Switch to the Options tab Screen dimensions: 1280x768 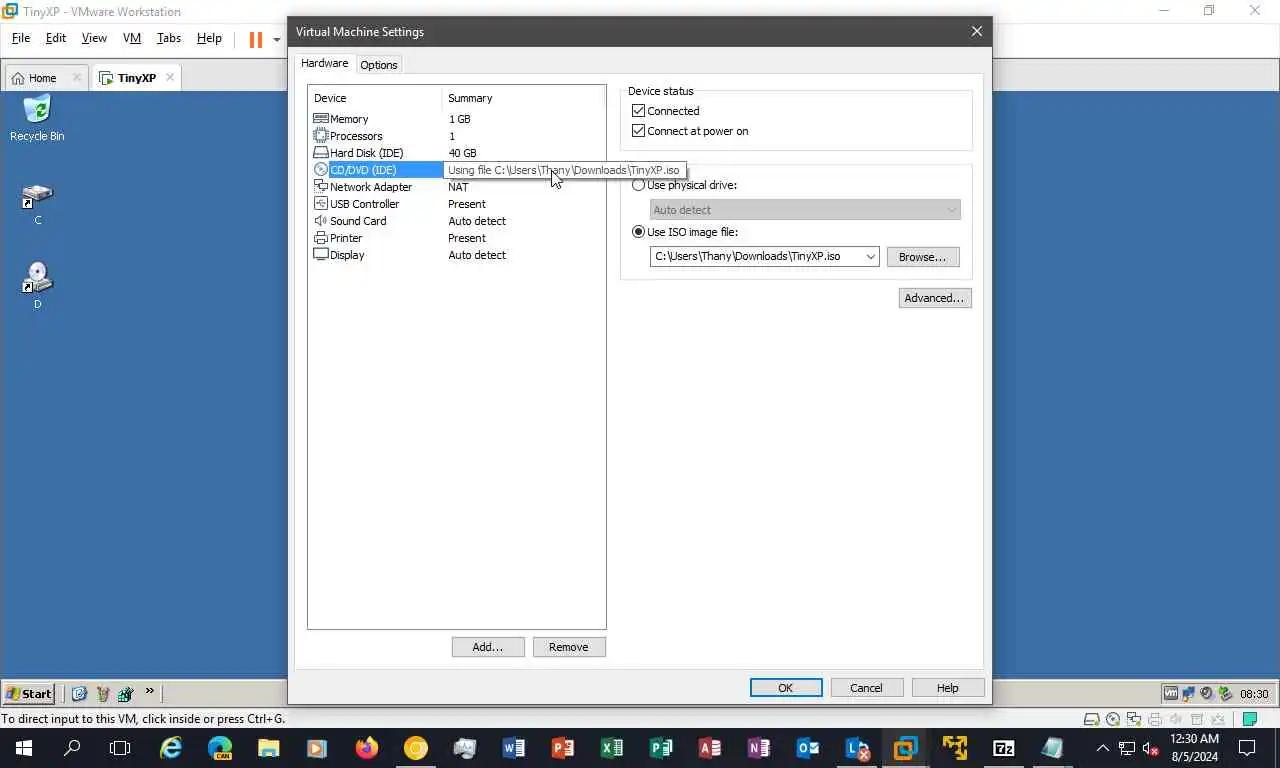pyautogui.click(x=379, y=65)
